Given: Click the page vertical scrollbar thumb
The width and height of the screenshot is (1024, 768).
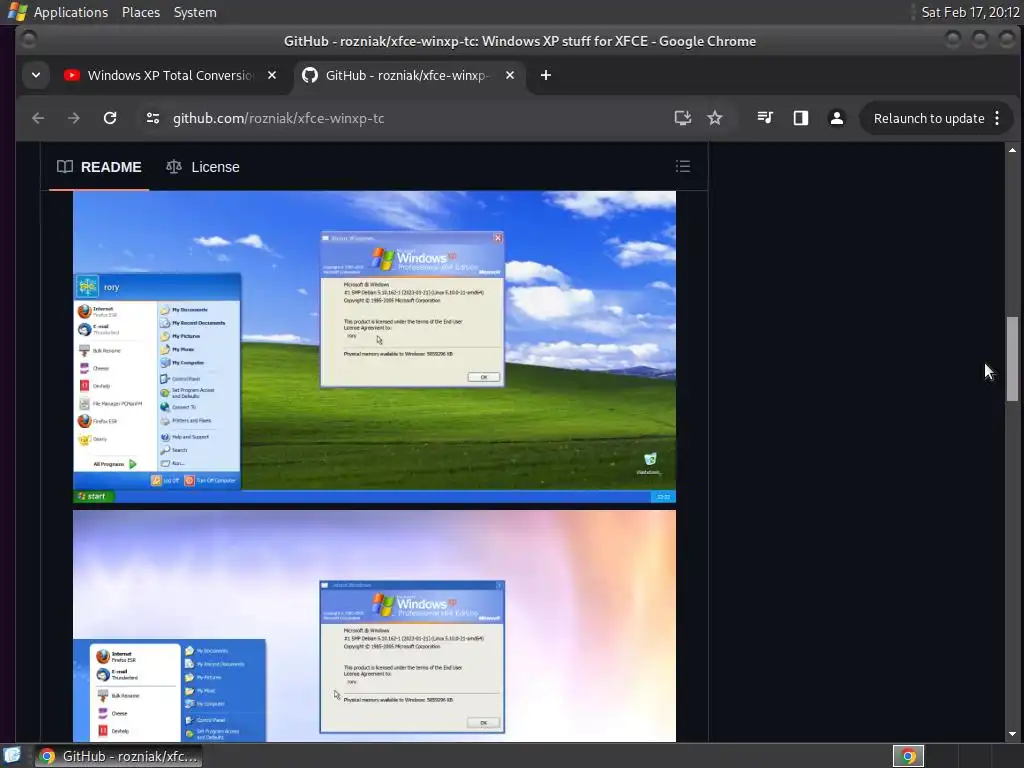Looking at the screenshot, I should [x=1012, y=359].
